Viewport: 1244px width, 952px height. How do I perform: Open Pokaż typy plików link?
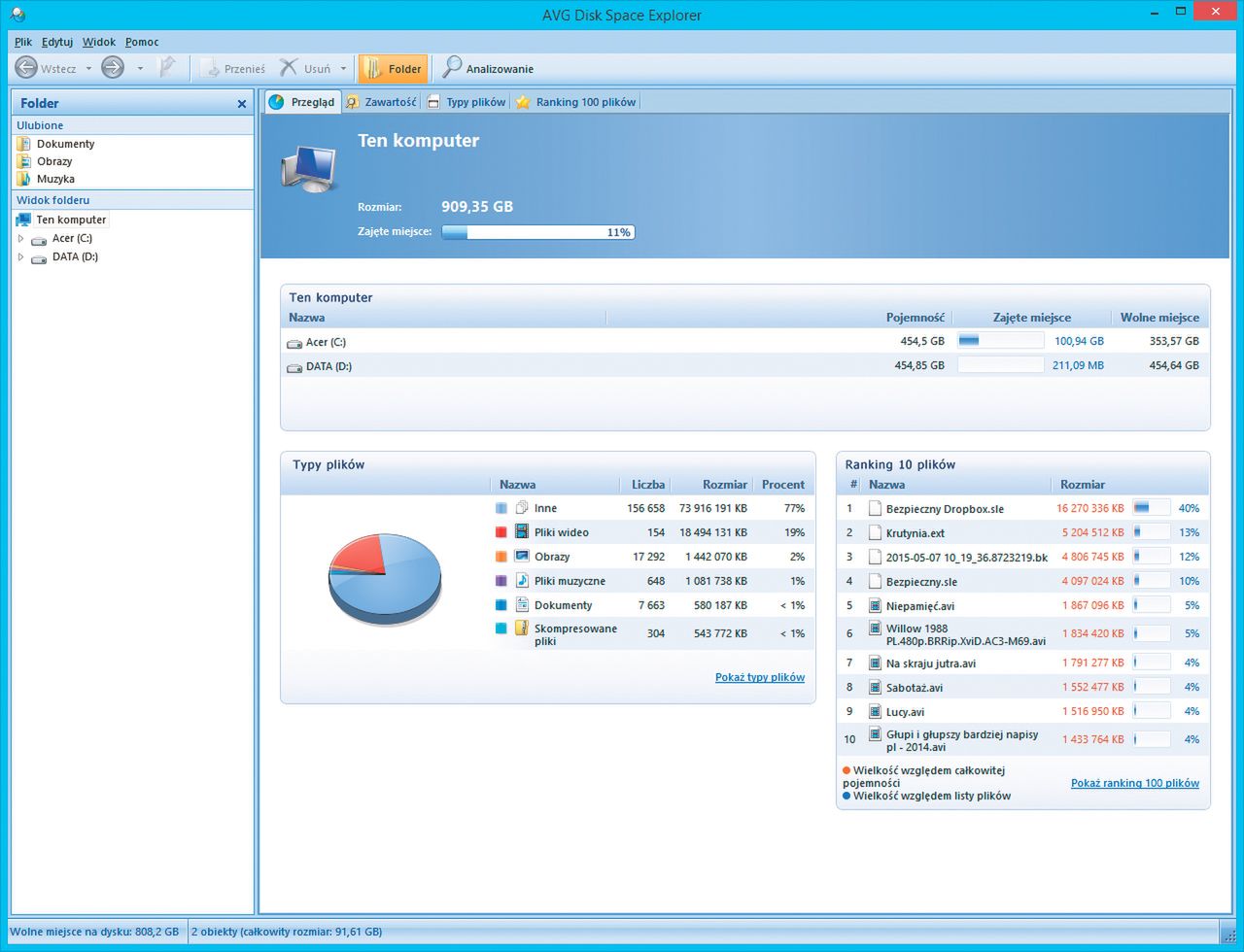tap(760, 677)
